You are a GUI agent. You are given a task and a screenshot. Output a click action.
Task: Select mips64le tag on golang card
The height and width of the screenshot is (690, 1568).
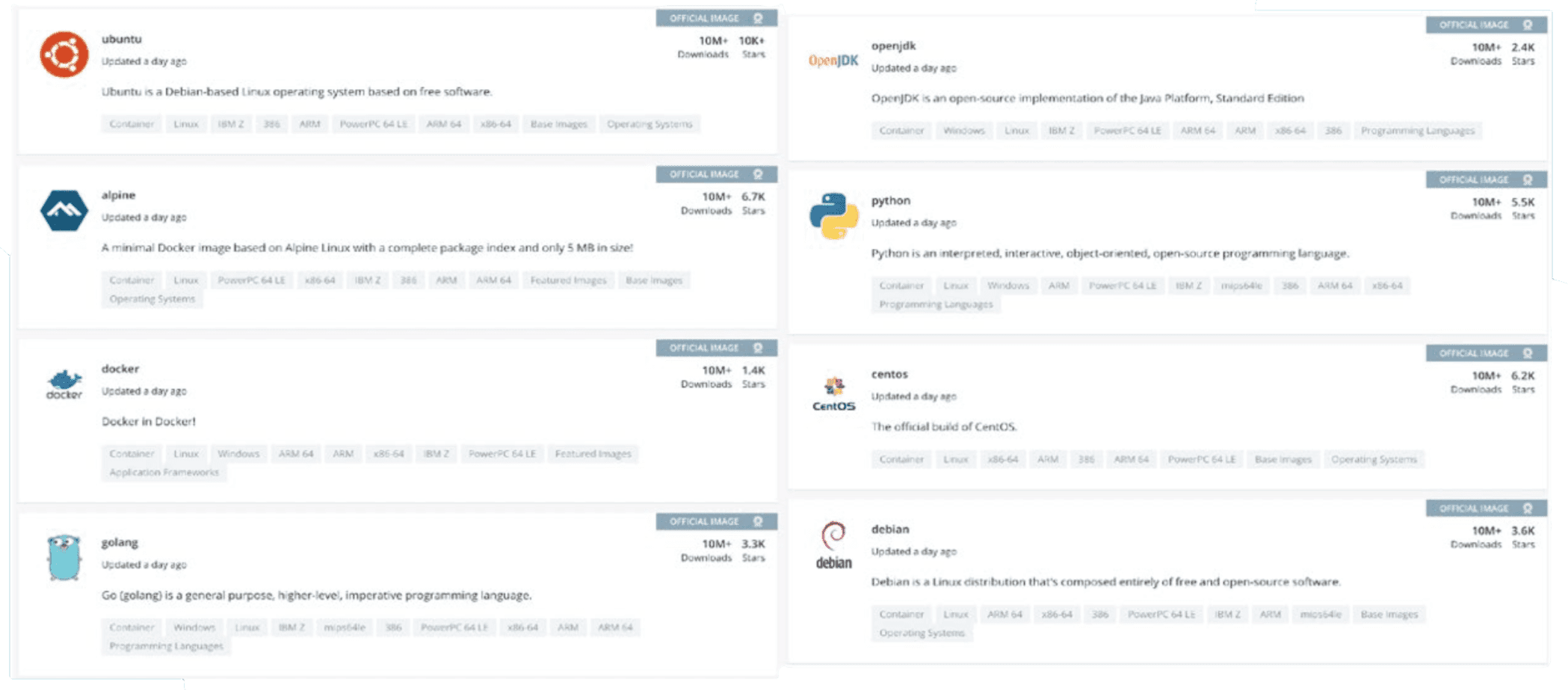(344, 627)
